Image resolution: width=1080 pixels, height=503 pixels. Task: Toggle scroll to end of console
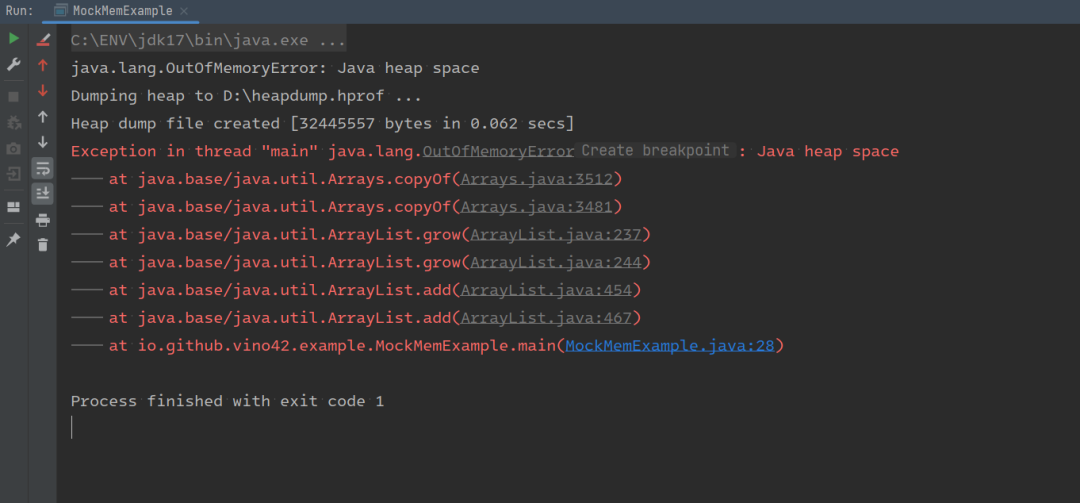[43, 193]
